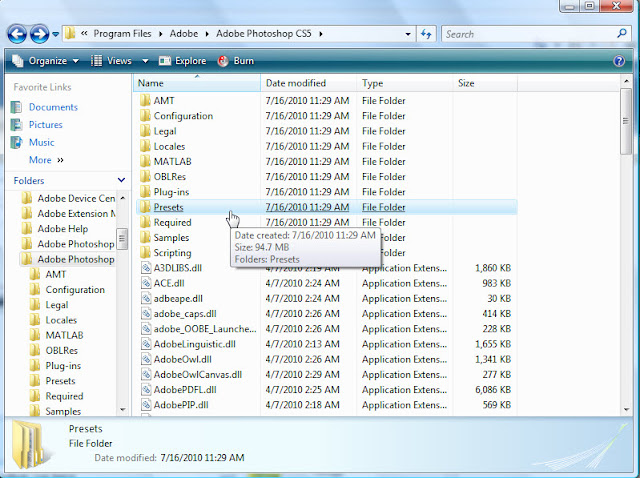This screenshot has width=640, height=478.
Task: Click the Burn toolbar button
Action: click(x=236, y=61)
